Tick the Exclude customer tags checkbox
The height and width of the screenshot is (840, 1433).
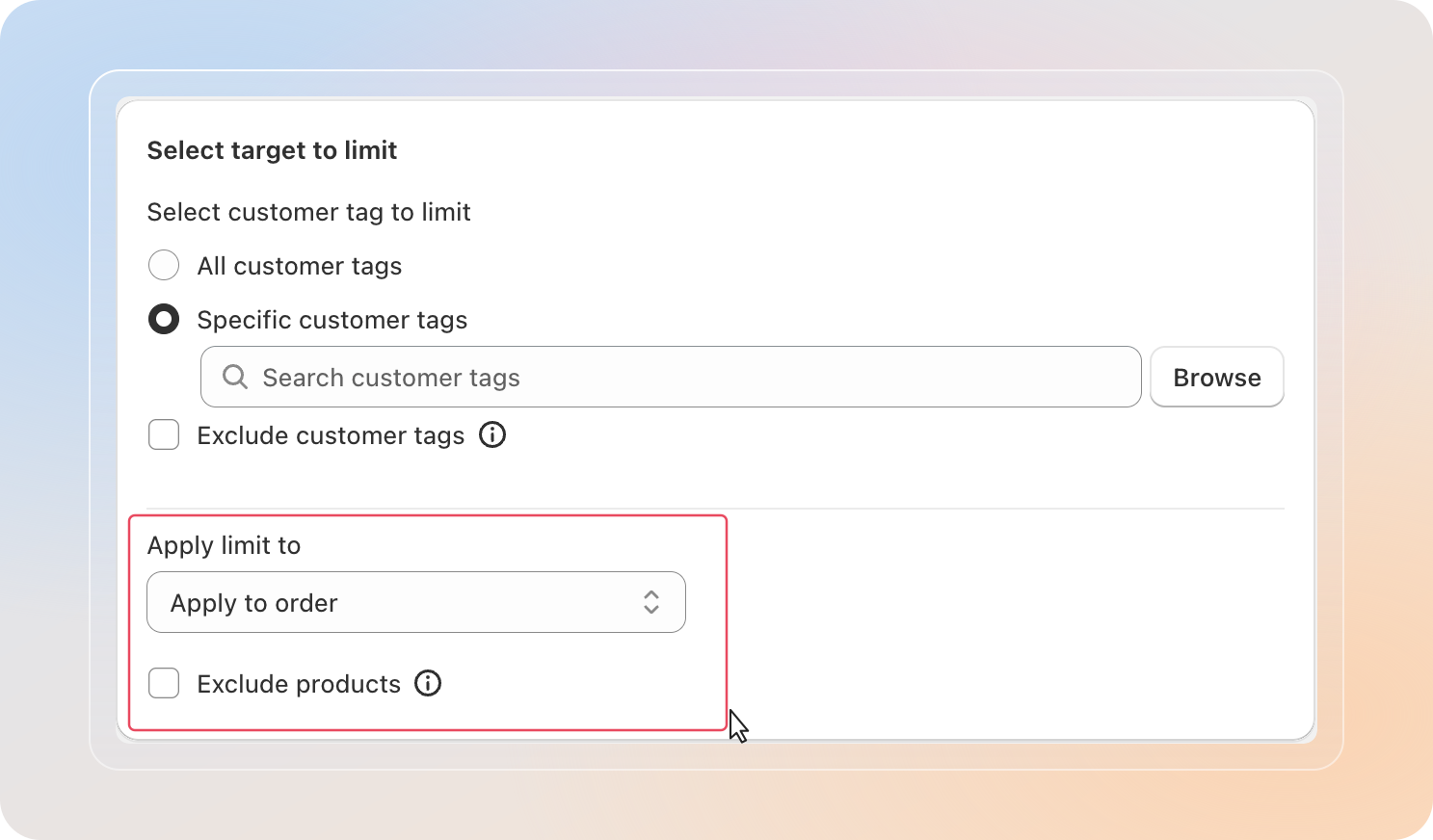(164, 434)
